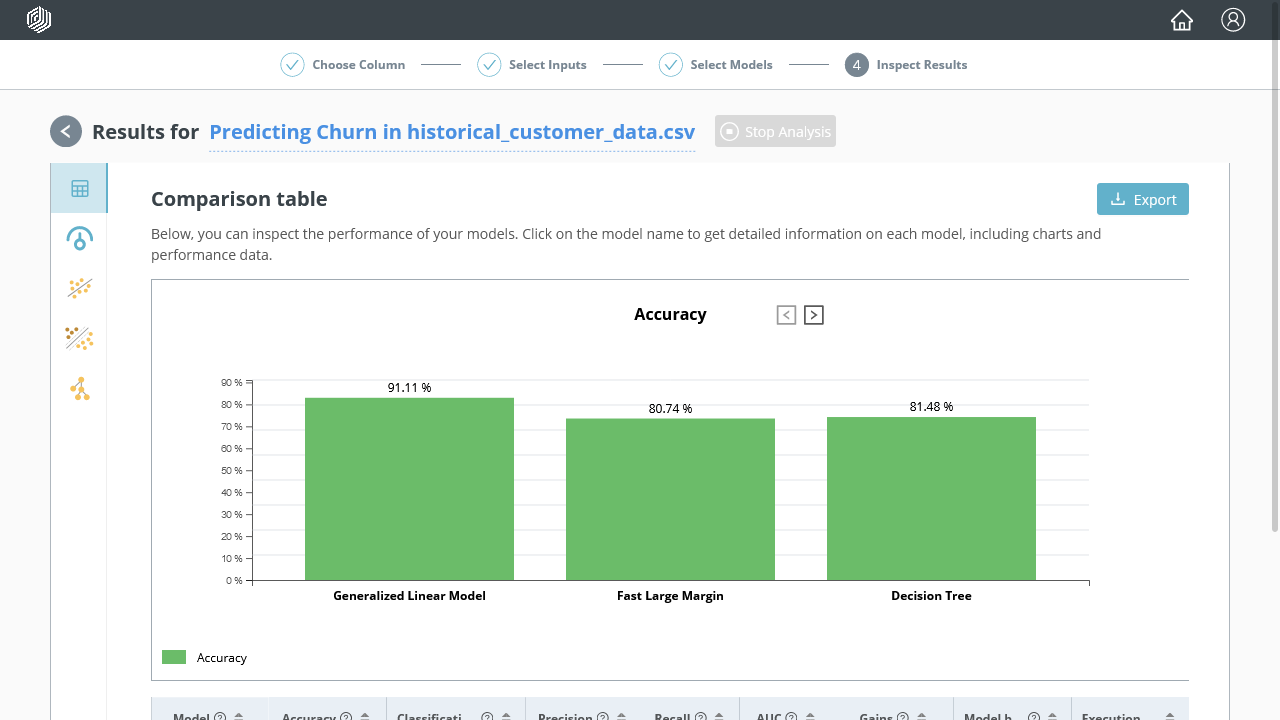Go to the Home page icon
Viewport: 1280px width, 720px height.
(1182, 20)
